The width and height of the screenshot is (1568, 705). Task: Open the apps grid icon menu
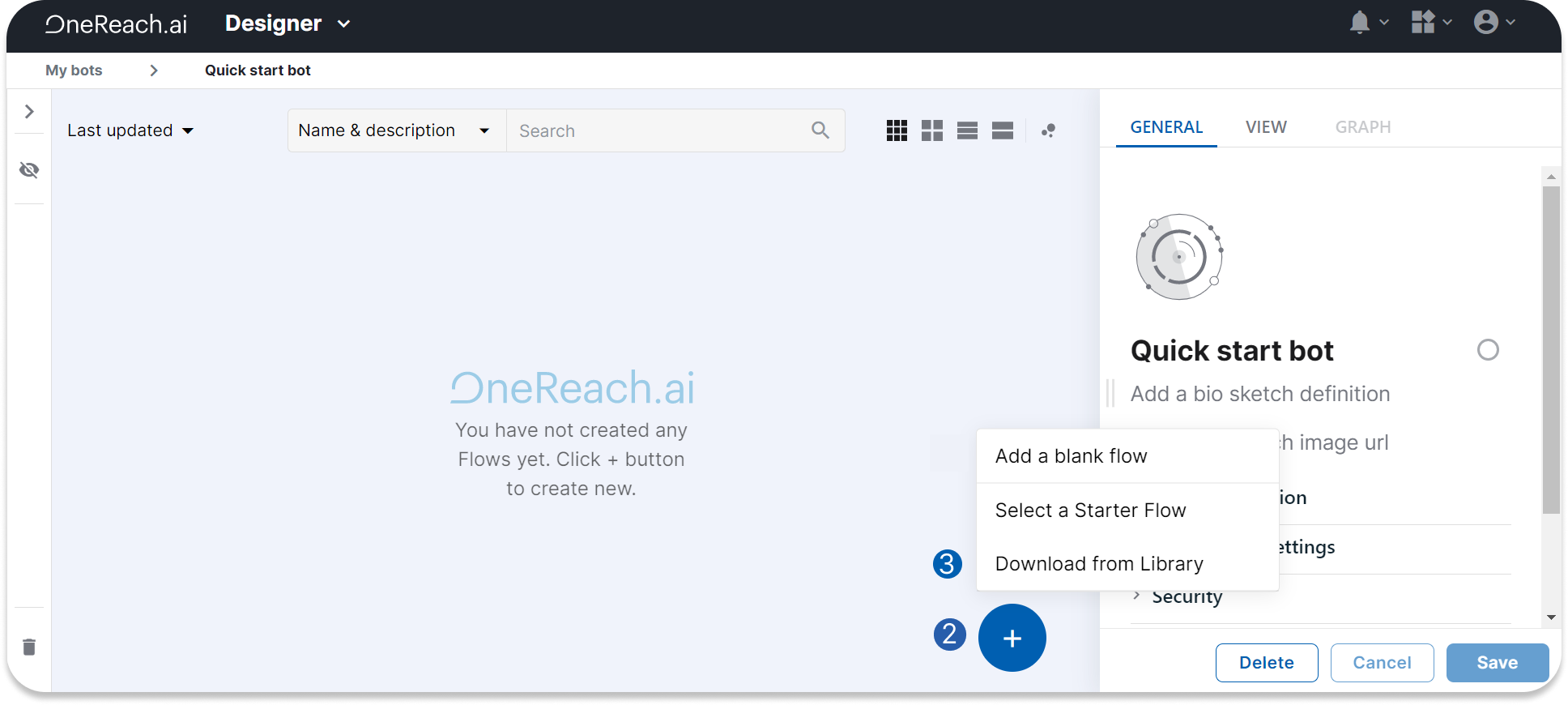tap(1423, 23)
